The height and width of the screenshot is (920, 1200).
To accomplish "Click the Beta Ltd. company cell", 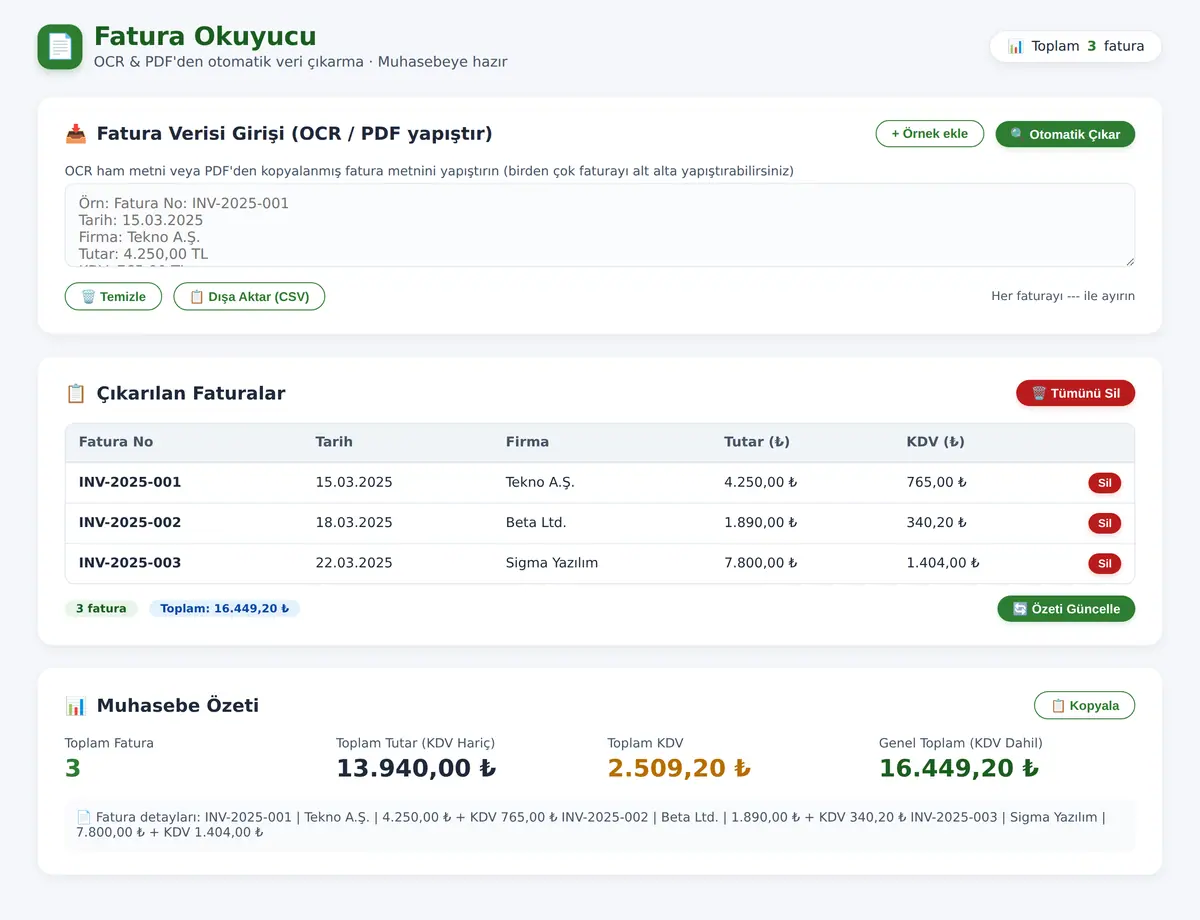I will [x=536, y=522].
